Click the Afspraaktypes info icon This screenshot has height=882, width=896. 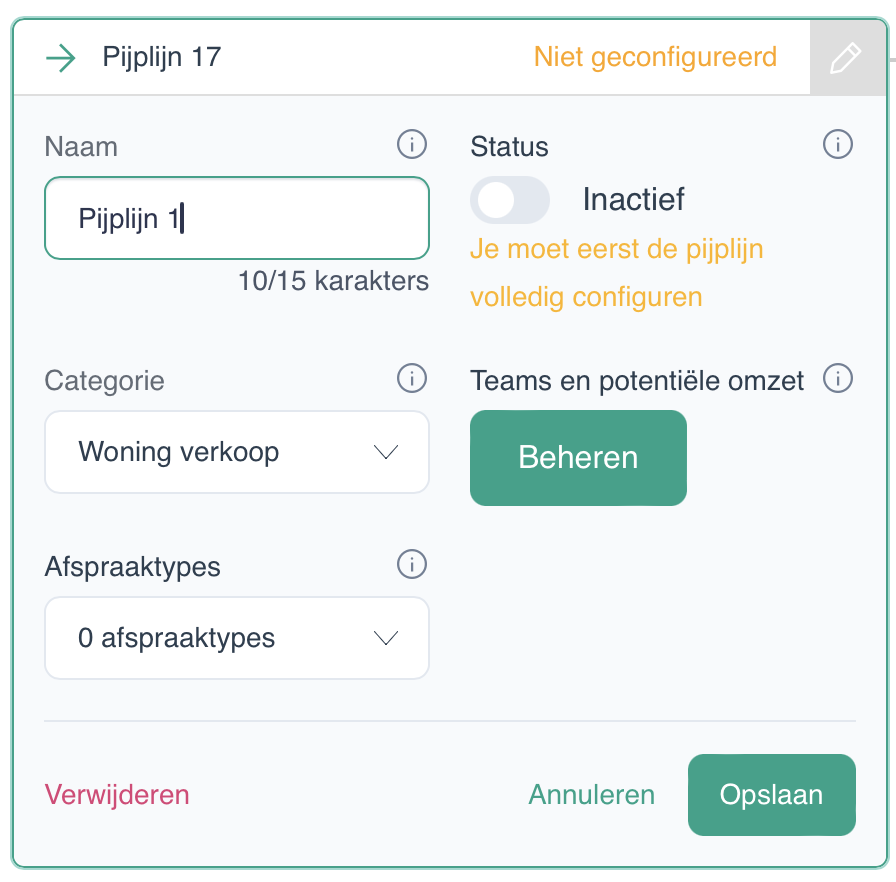click(411, 564)
